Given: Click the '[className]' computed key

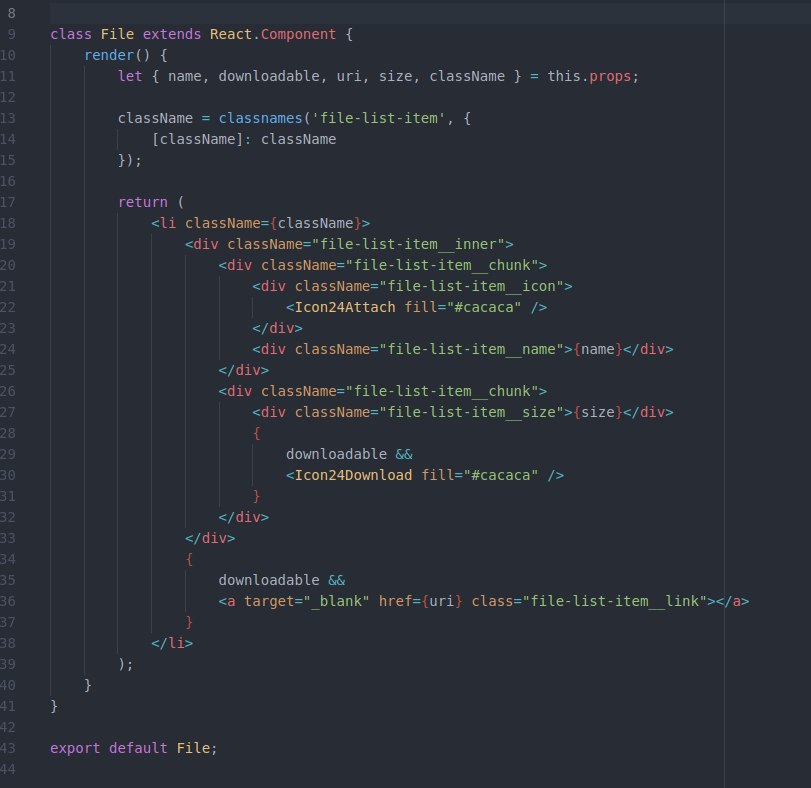Looking at the screenshot, I should tap(197, 140).
